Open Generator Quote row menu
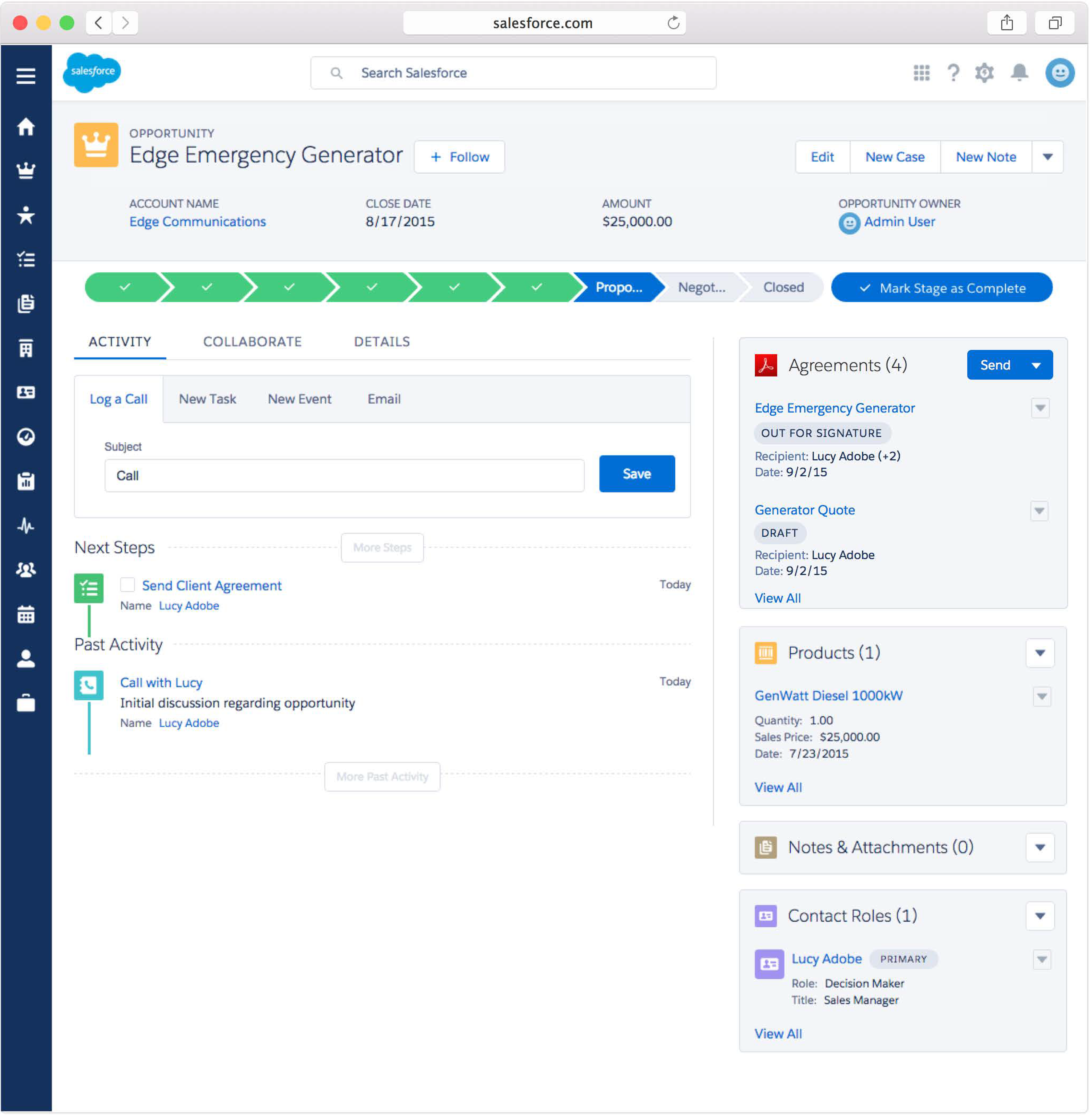Image resolution: width=1092 pixels, height=1115 pixels. (x=1040, y=511)
